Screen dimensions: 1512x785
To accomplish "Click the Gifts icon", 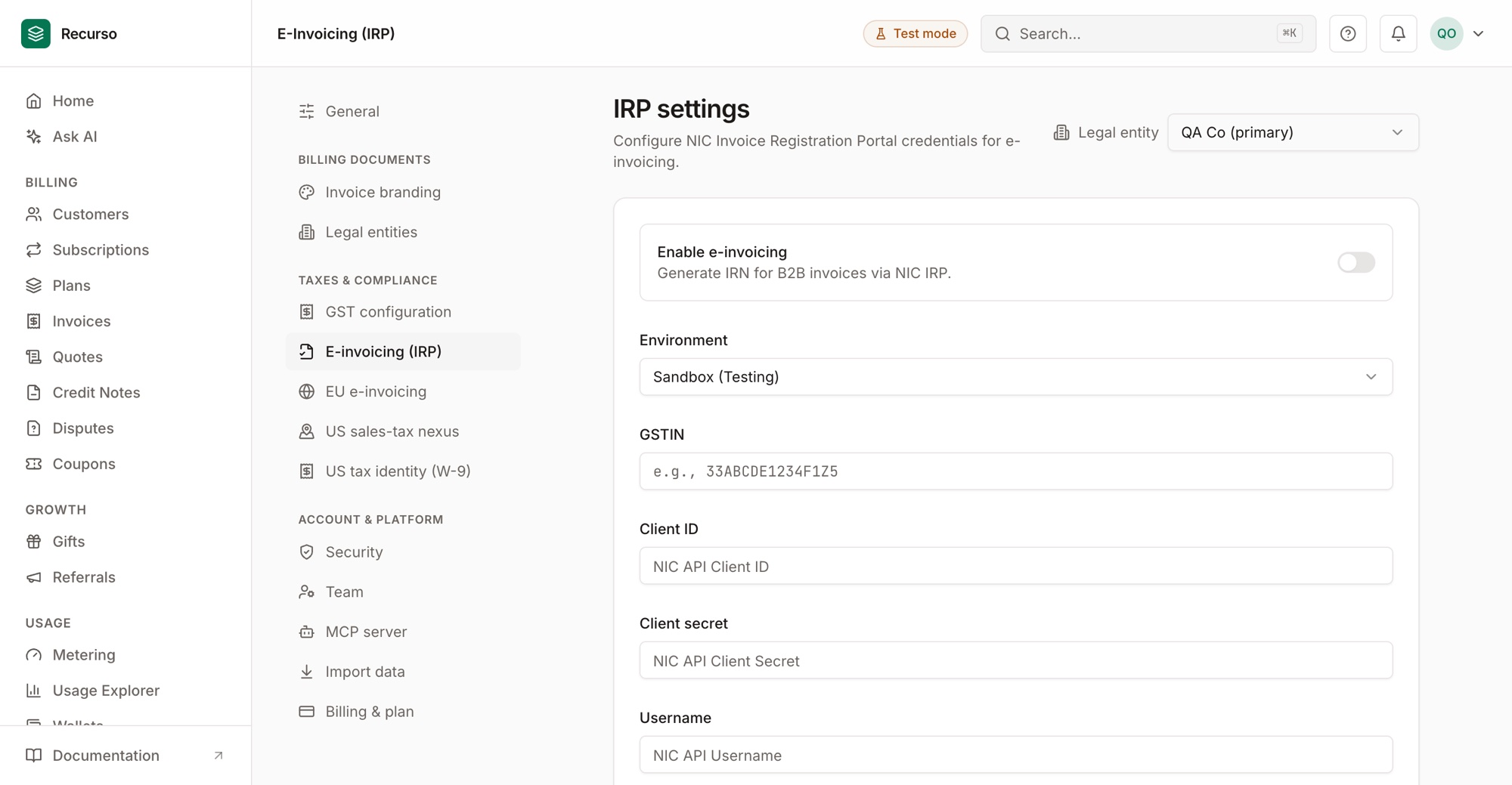I will click(33, 541).
